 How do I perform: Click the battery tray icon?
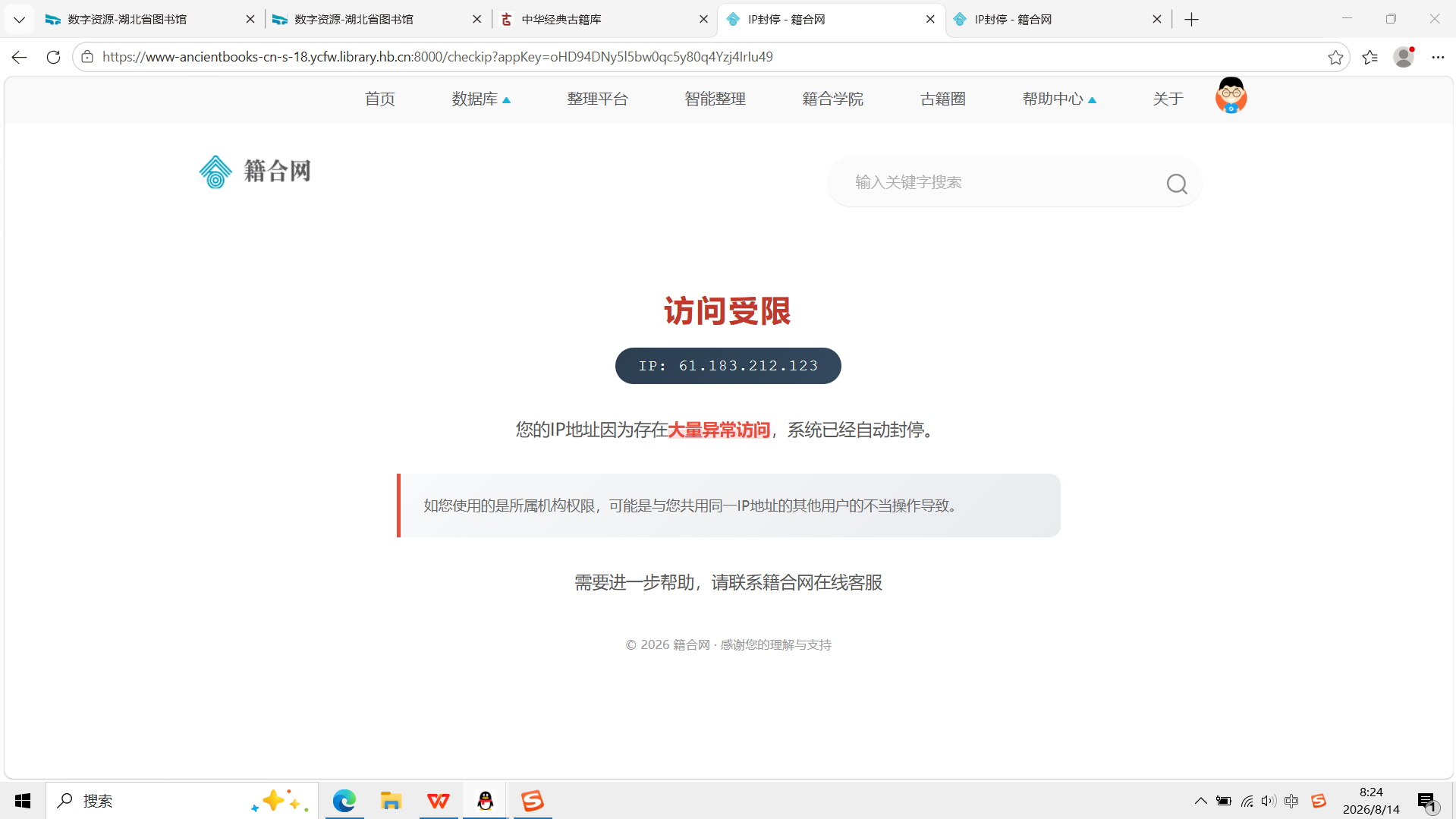click(x=1224, y=801)
